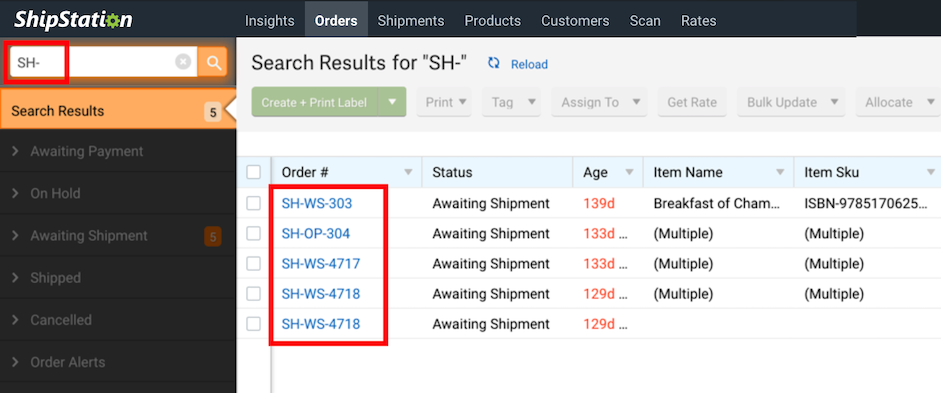Open order SH-WS-4717
941x393 pixels.
321,263
